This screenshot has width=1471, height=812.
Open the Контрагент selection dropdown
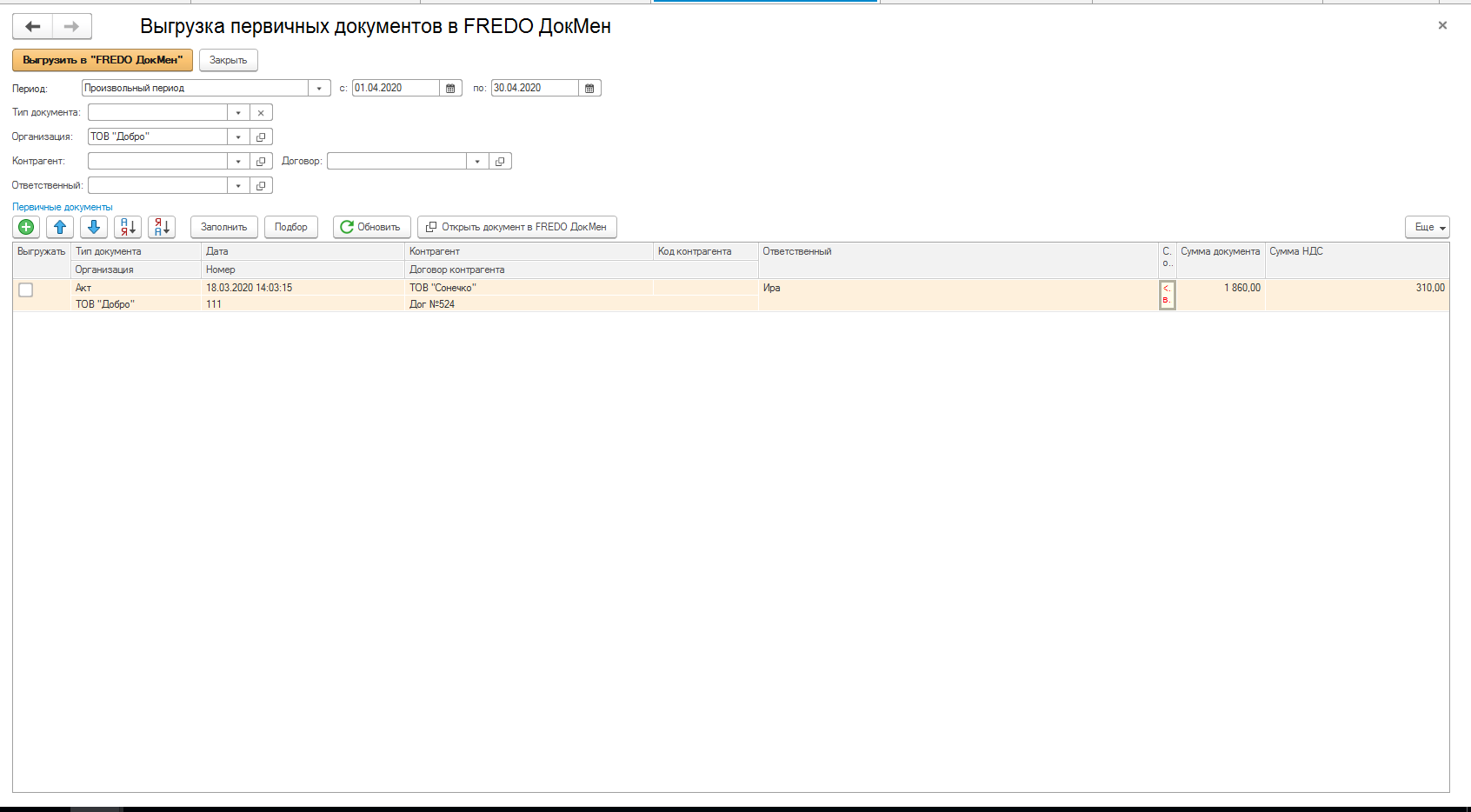[237, 160]
